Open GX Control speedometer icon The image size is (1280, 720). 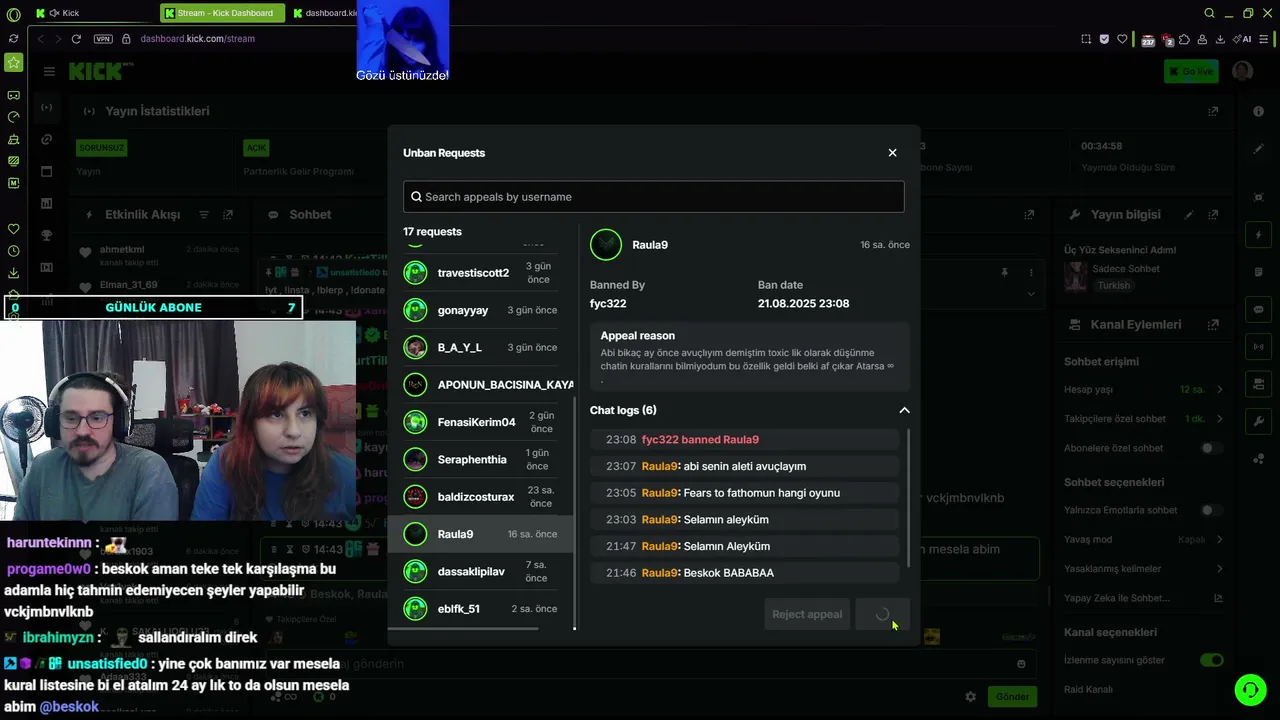point(13,117)
